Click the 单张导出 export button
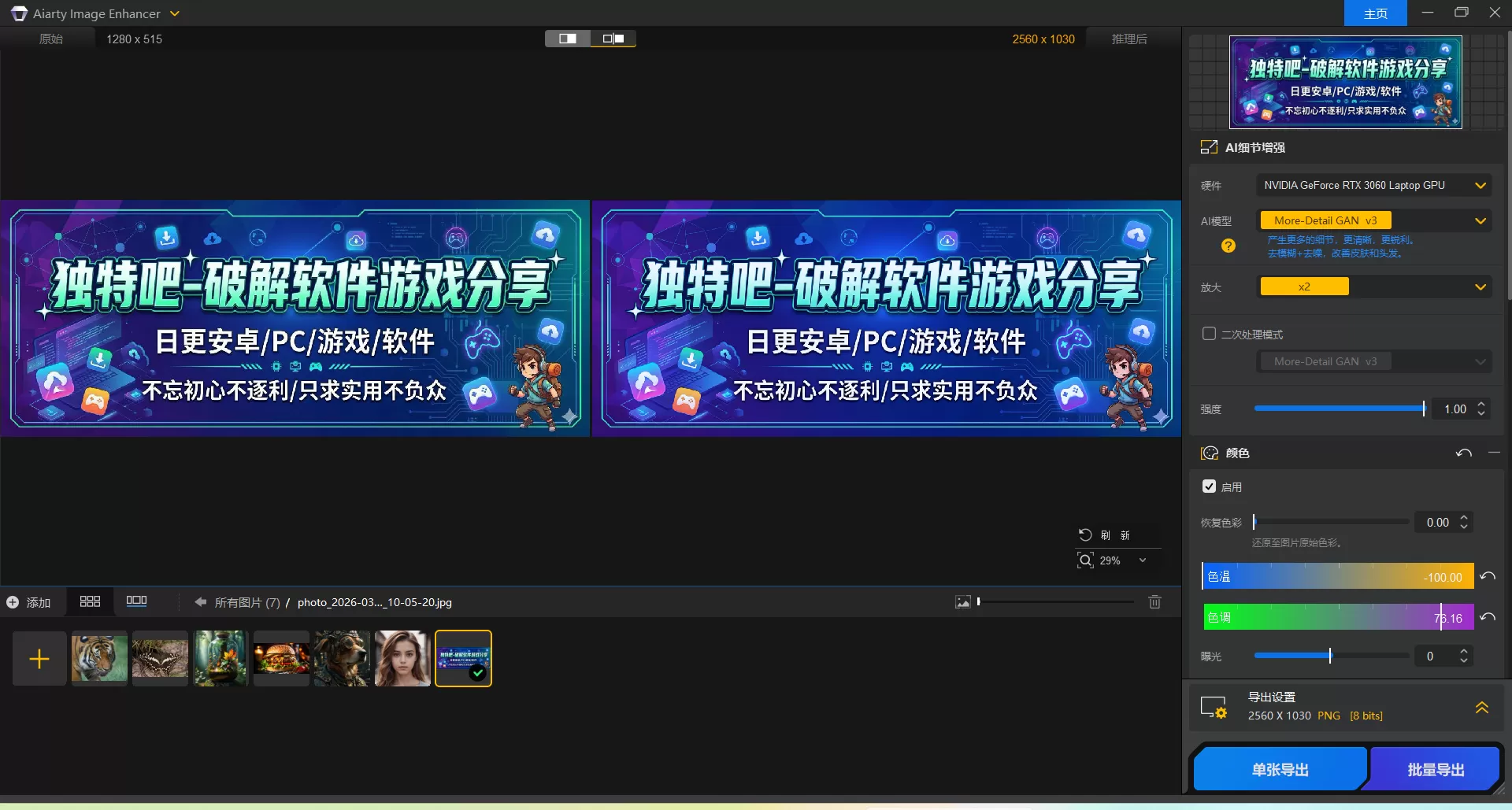The width and height of the screenshot is (1512, 810). pyautogui.click(x=1279, y=768)
